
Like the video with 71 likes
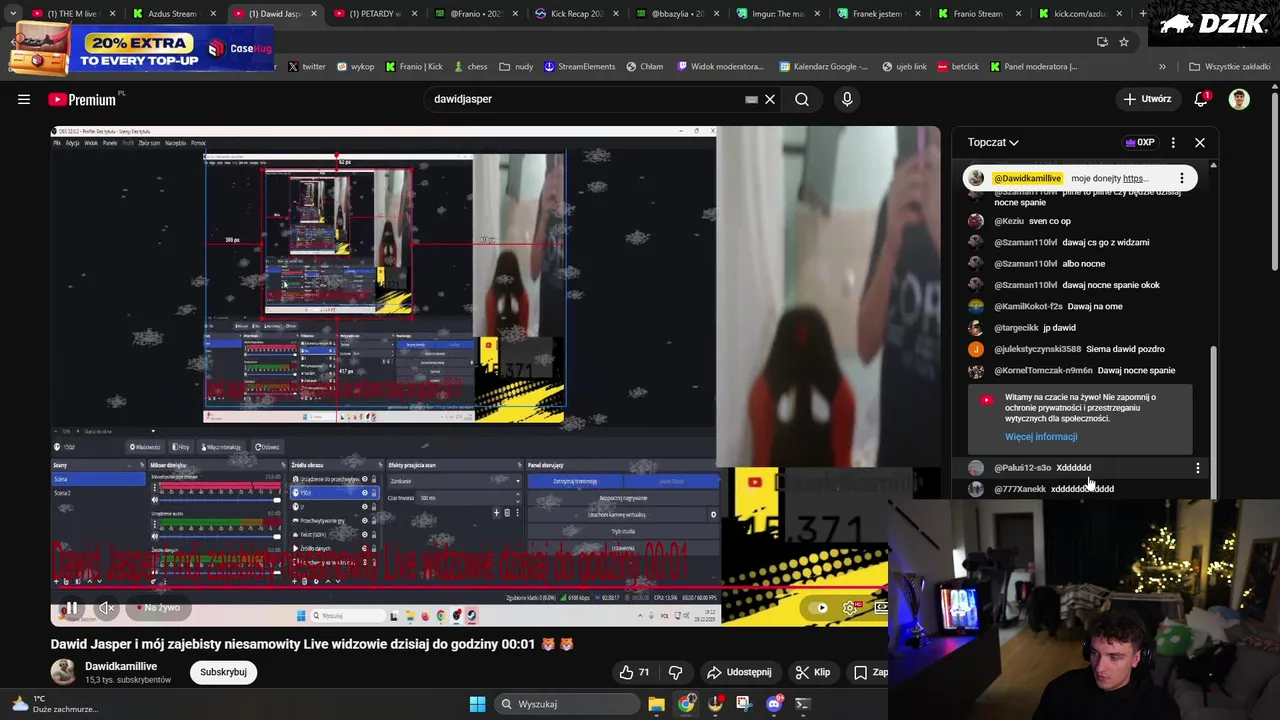pos(635,672)
